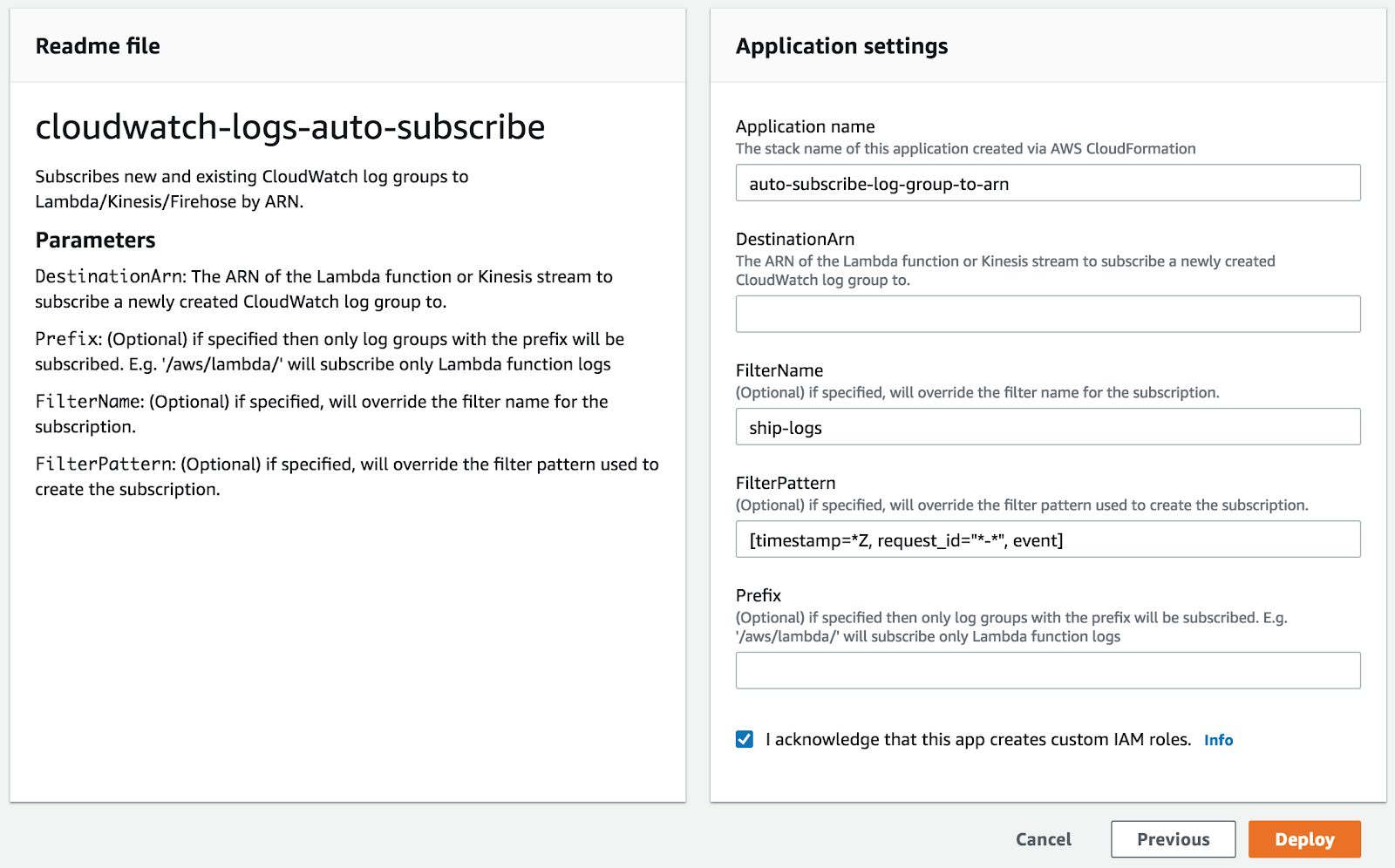Click the cloudwatch-logs-auto-subscribe heading

pos(289,127)
